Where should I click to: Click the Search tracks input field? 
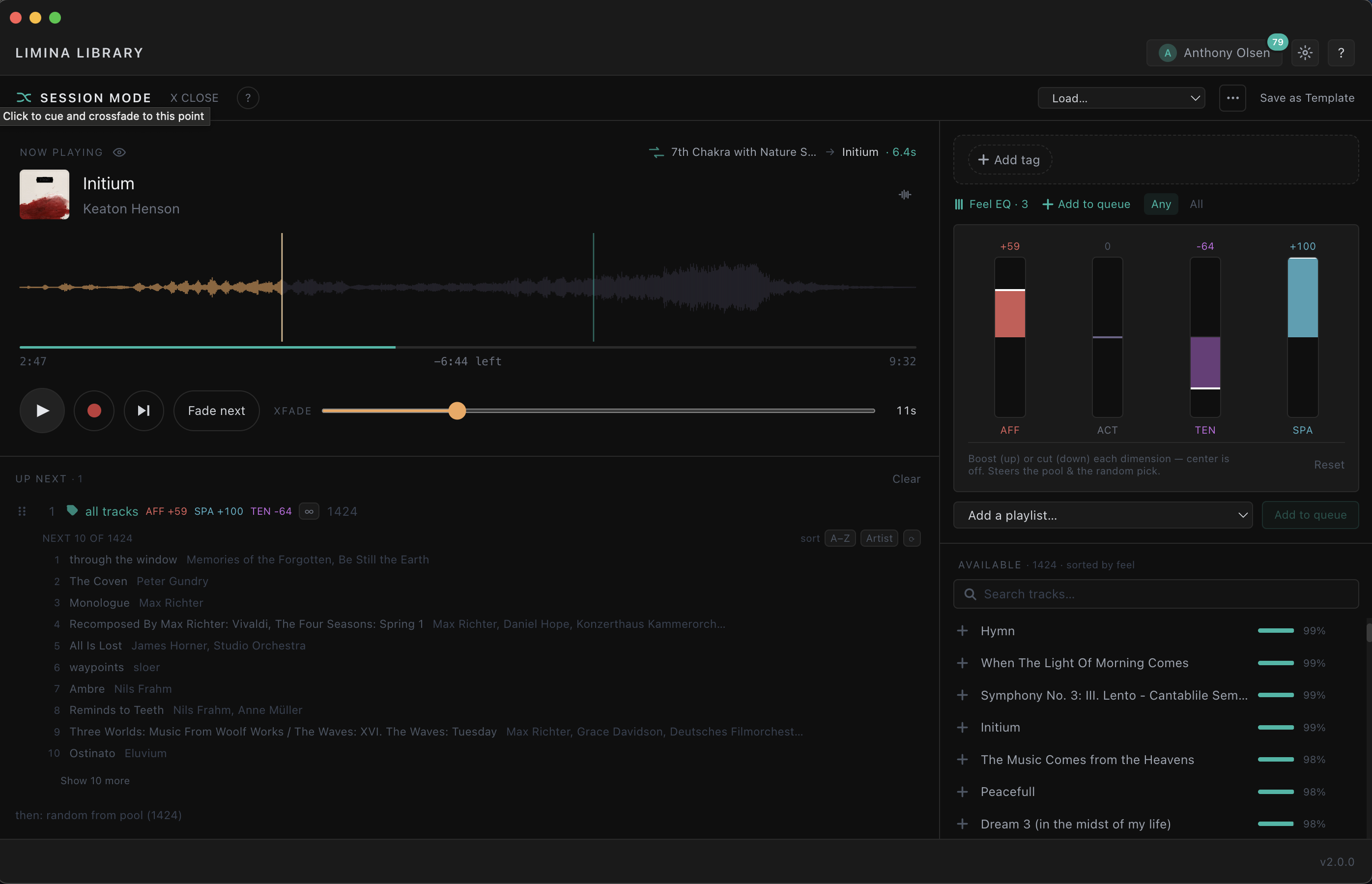[1156, 594]
